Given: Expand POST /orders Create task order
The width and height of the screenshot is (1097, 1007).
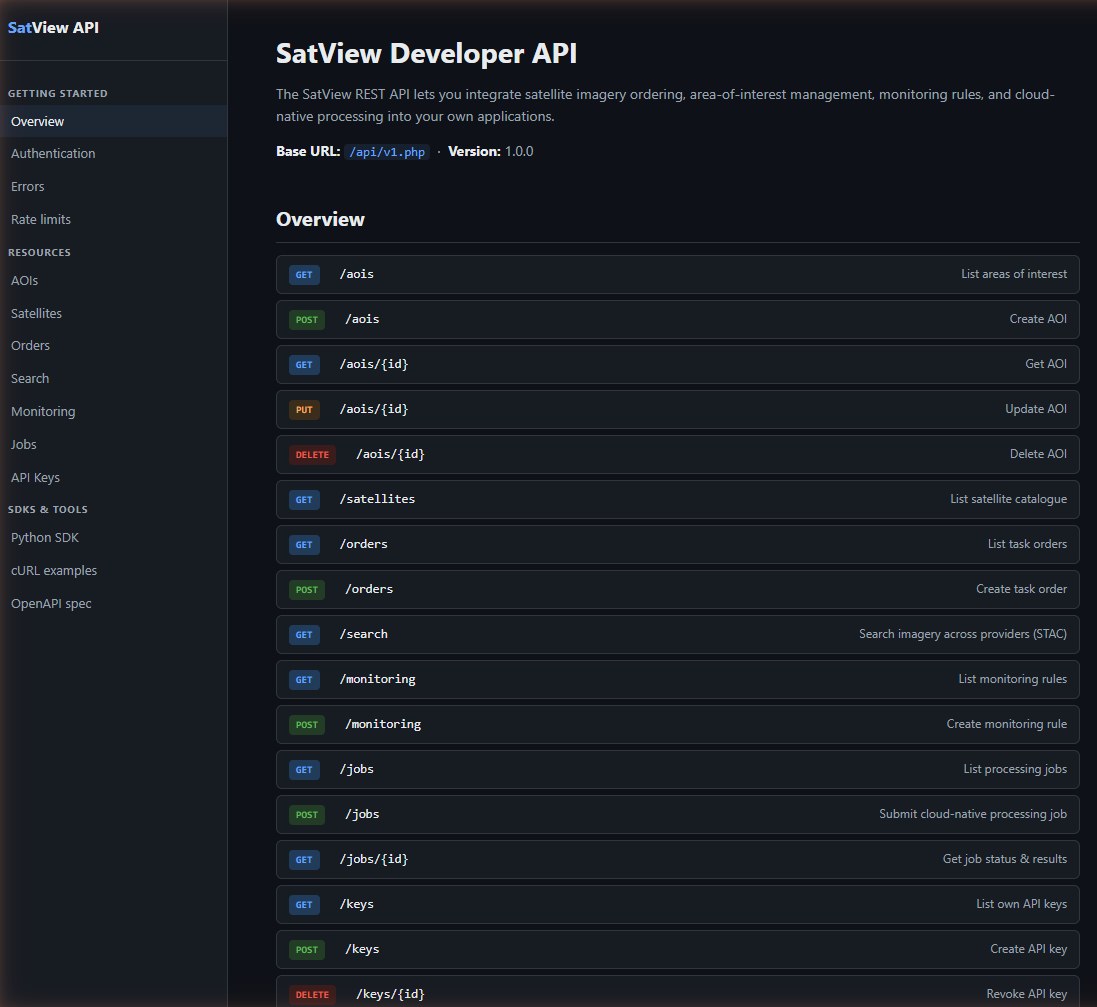Looking at the screenshot, I should pos(677,589).
